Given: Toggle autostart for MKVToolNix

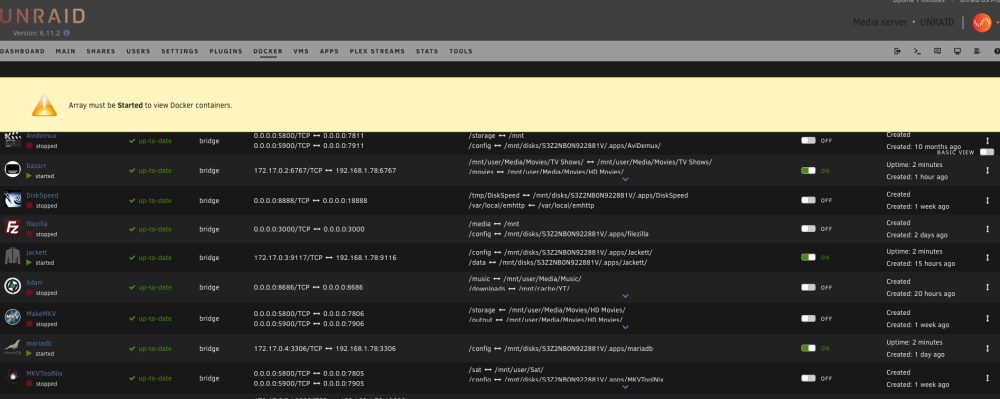Looking at the screenshot, I should (x=808, y=378).
